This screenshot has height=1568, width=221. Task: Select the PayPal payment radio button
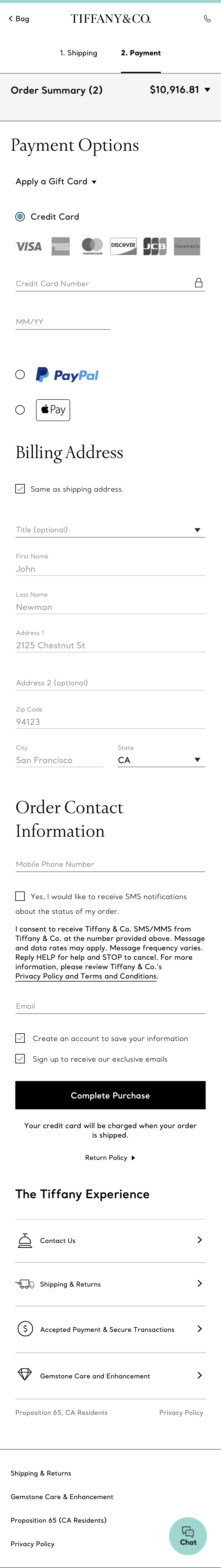[x=20, y=374]
